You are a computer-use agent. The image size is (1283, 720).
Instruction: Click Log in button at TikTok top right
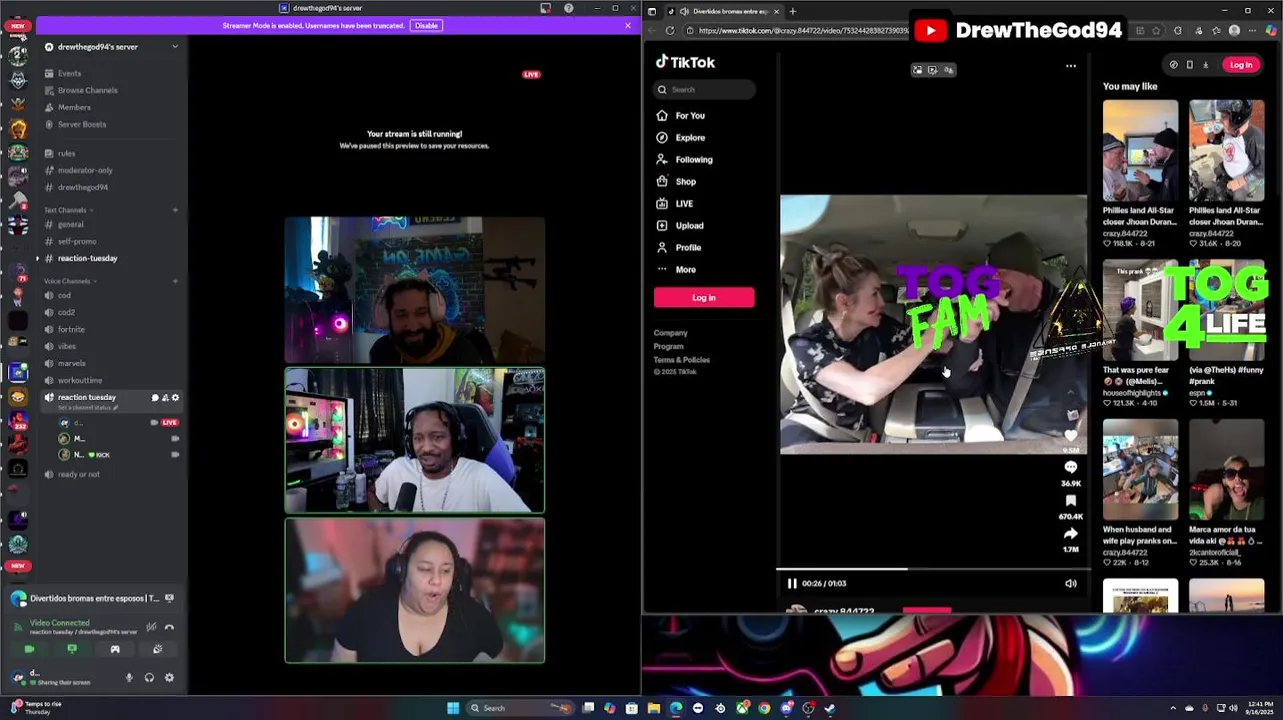coord(1241,65)
